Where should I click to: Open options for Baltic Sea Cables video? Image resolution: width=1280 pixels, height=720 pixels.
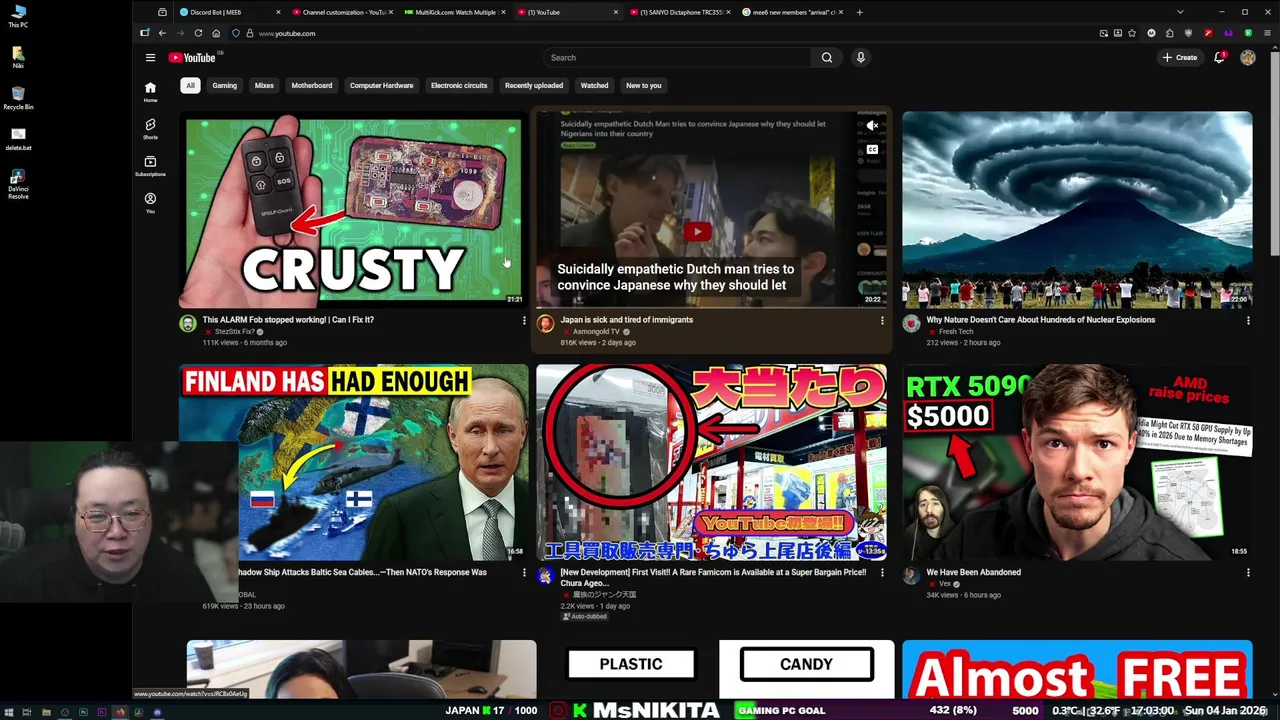click(524, 573)
